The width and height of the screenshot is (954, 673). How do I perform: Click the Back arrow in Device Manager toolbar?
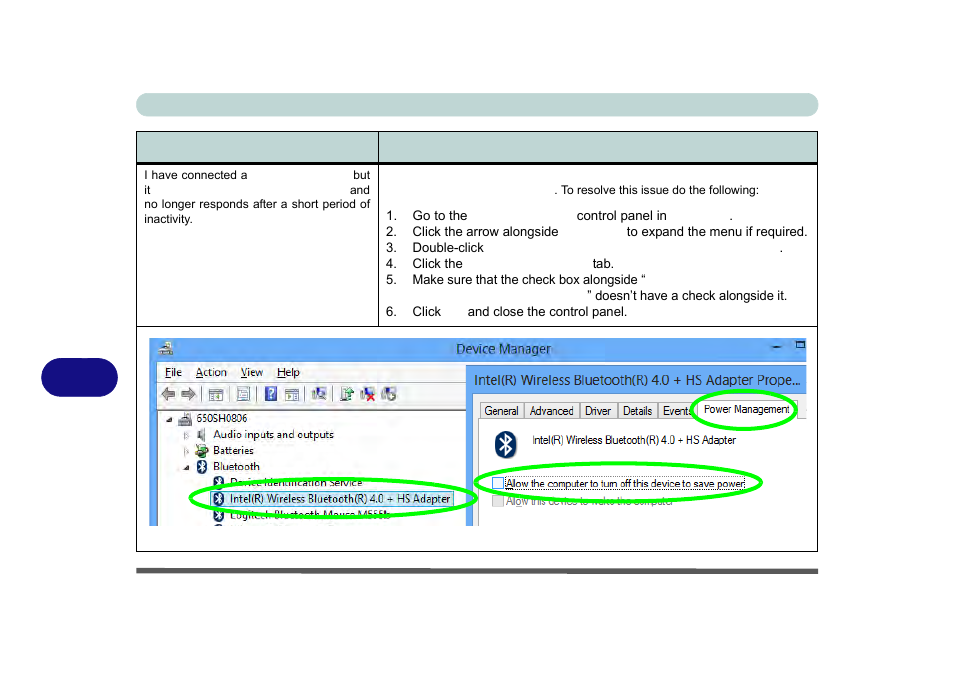pyautogui.click(x=169, y=394)
